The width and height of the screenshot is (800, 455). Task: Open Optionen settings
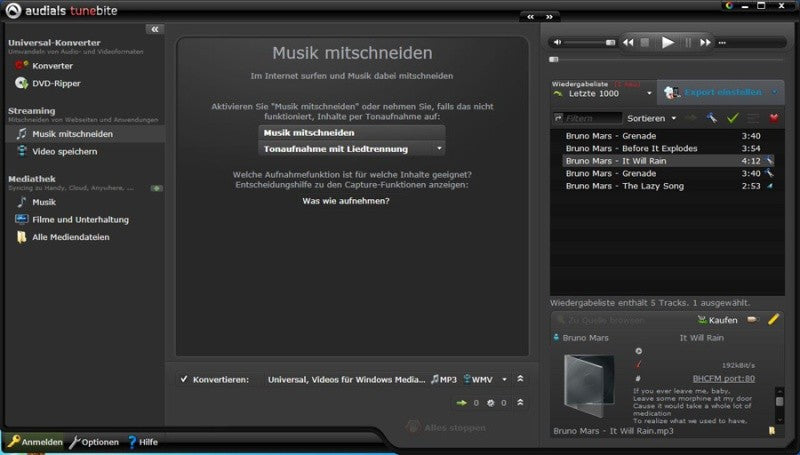click(94, 442)
